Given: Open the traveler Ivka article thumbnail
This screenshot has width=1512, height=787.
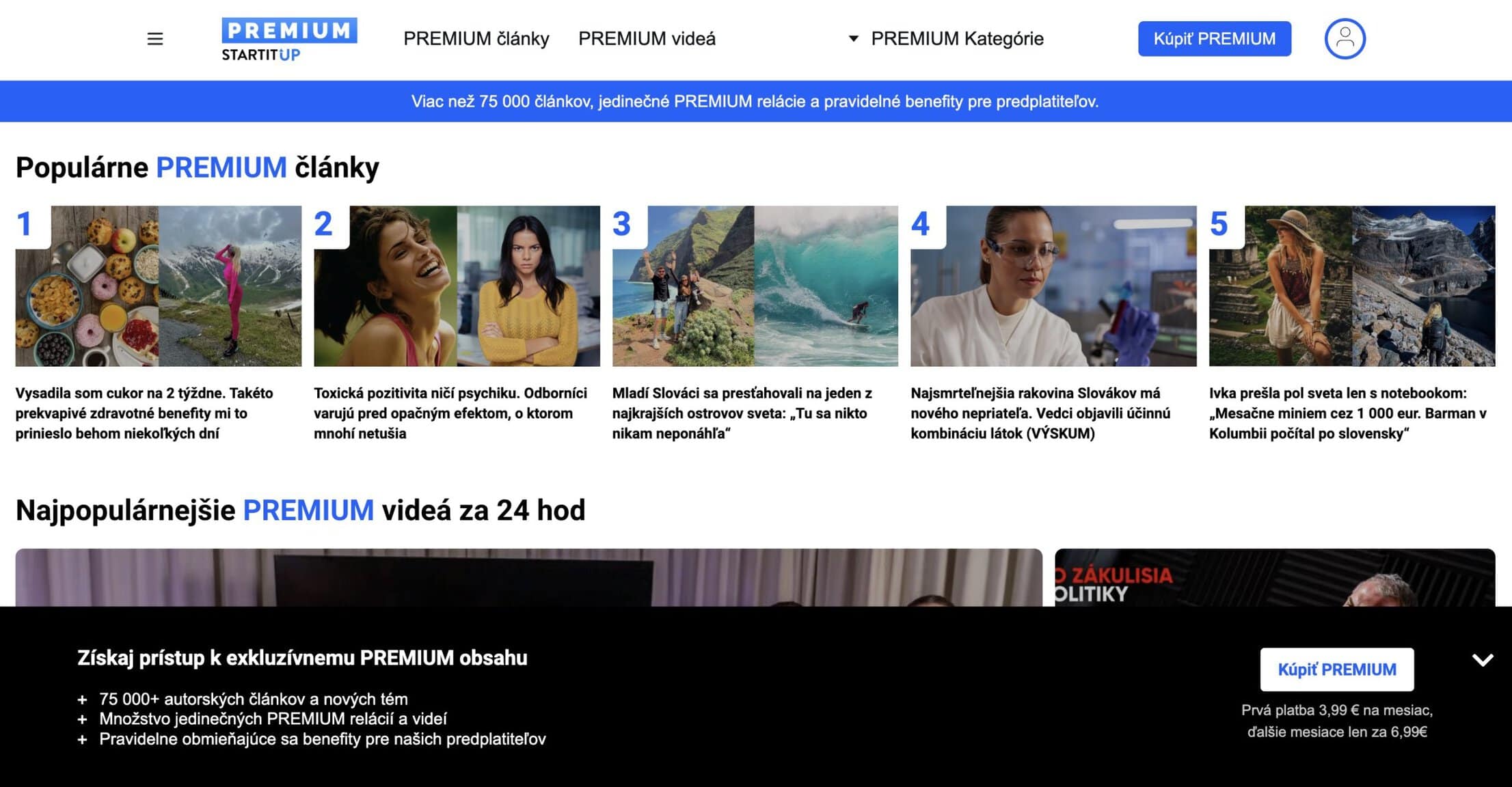Looking at the screenshot, I should 1351,286.
